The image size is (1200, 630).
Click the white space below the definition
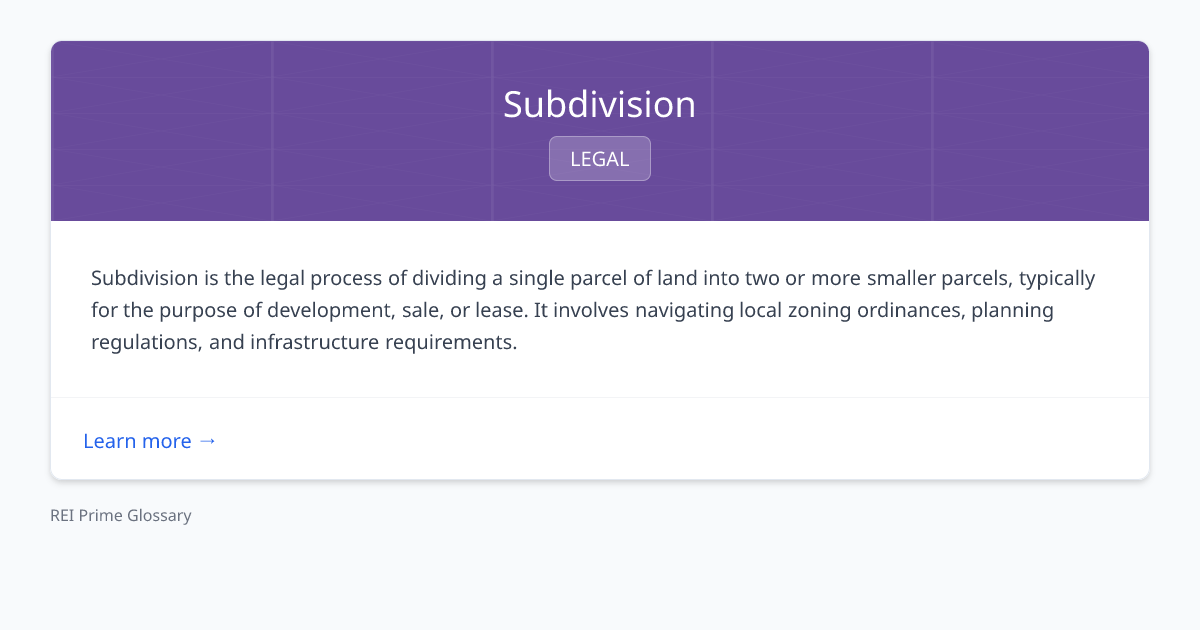pyautogui.click(x=600, y=375)
